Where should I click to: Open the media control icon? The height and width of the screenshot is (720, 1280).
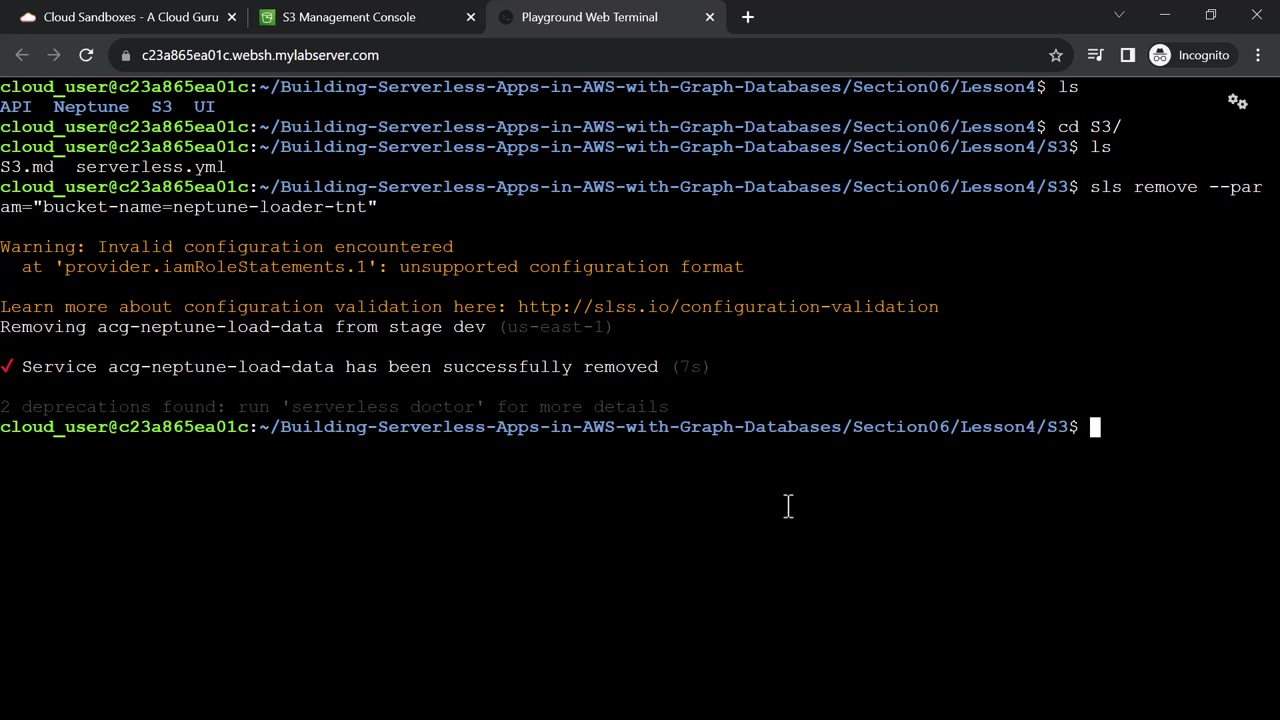1095,55
